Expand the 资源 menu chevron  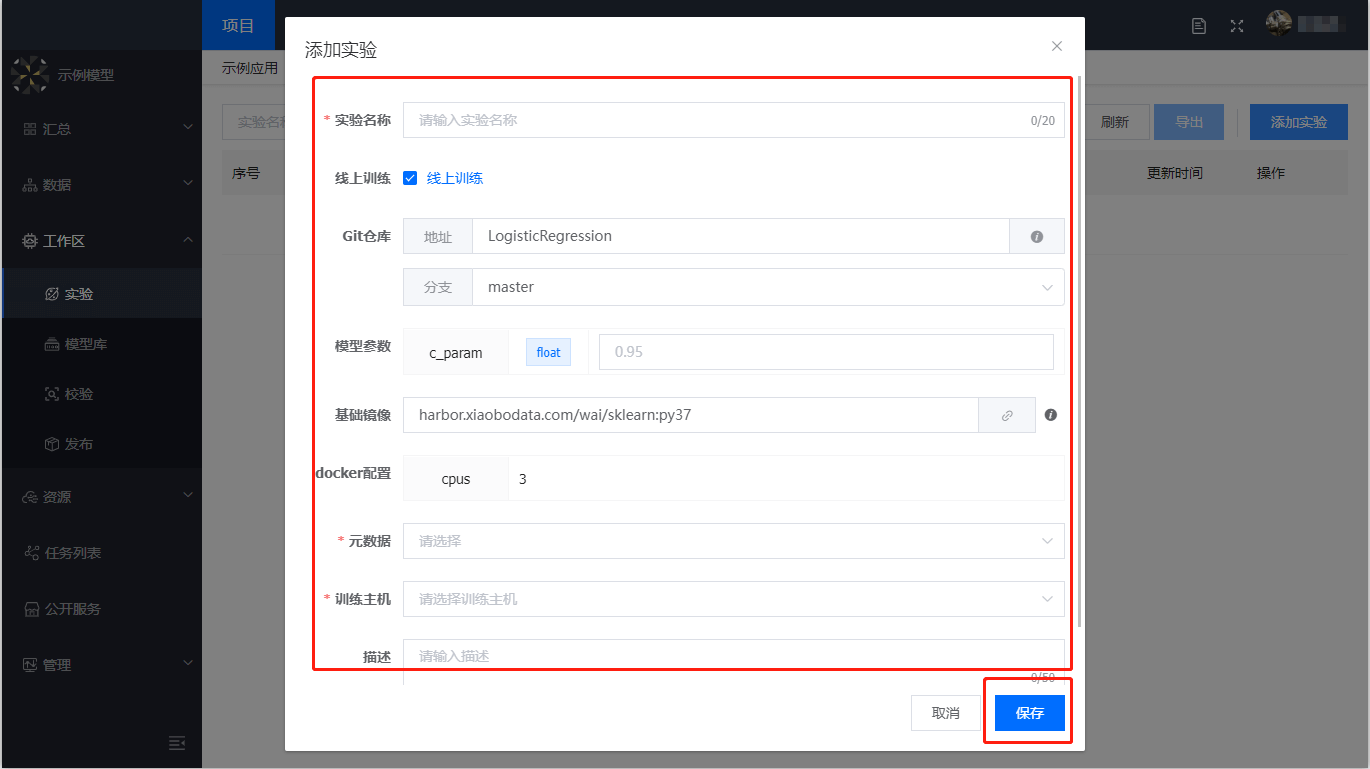click(x=188, y=497)
